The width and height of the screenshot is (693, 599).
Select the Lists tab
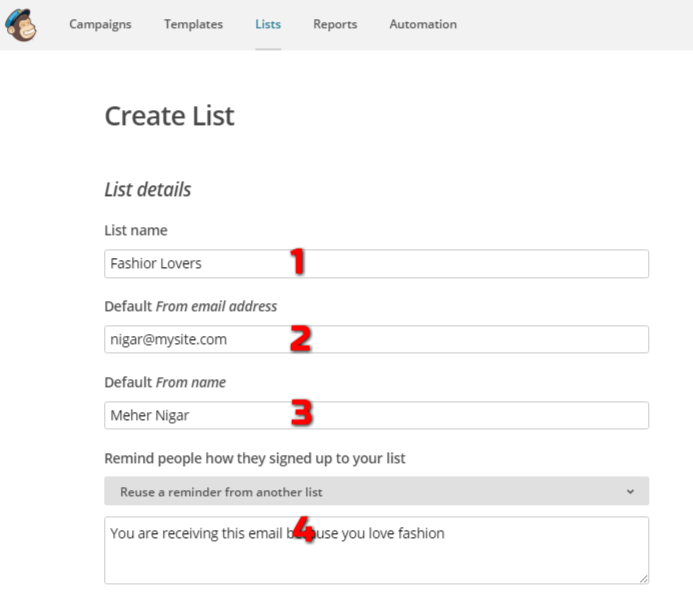tap(268, 24)
